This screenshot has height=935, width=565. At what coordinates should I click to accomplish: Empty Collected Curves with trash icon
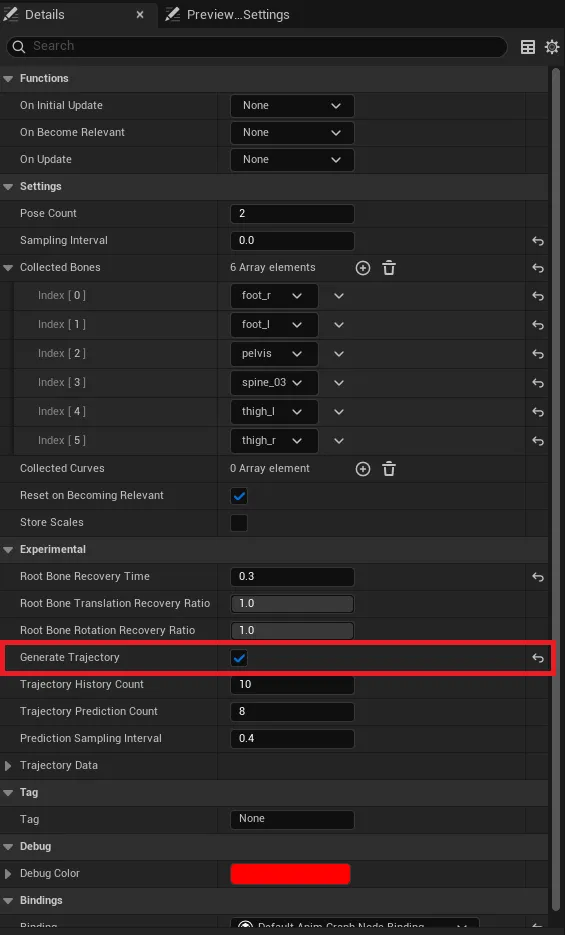click(x=389, y=469)
